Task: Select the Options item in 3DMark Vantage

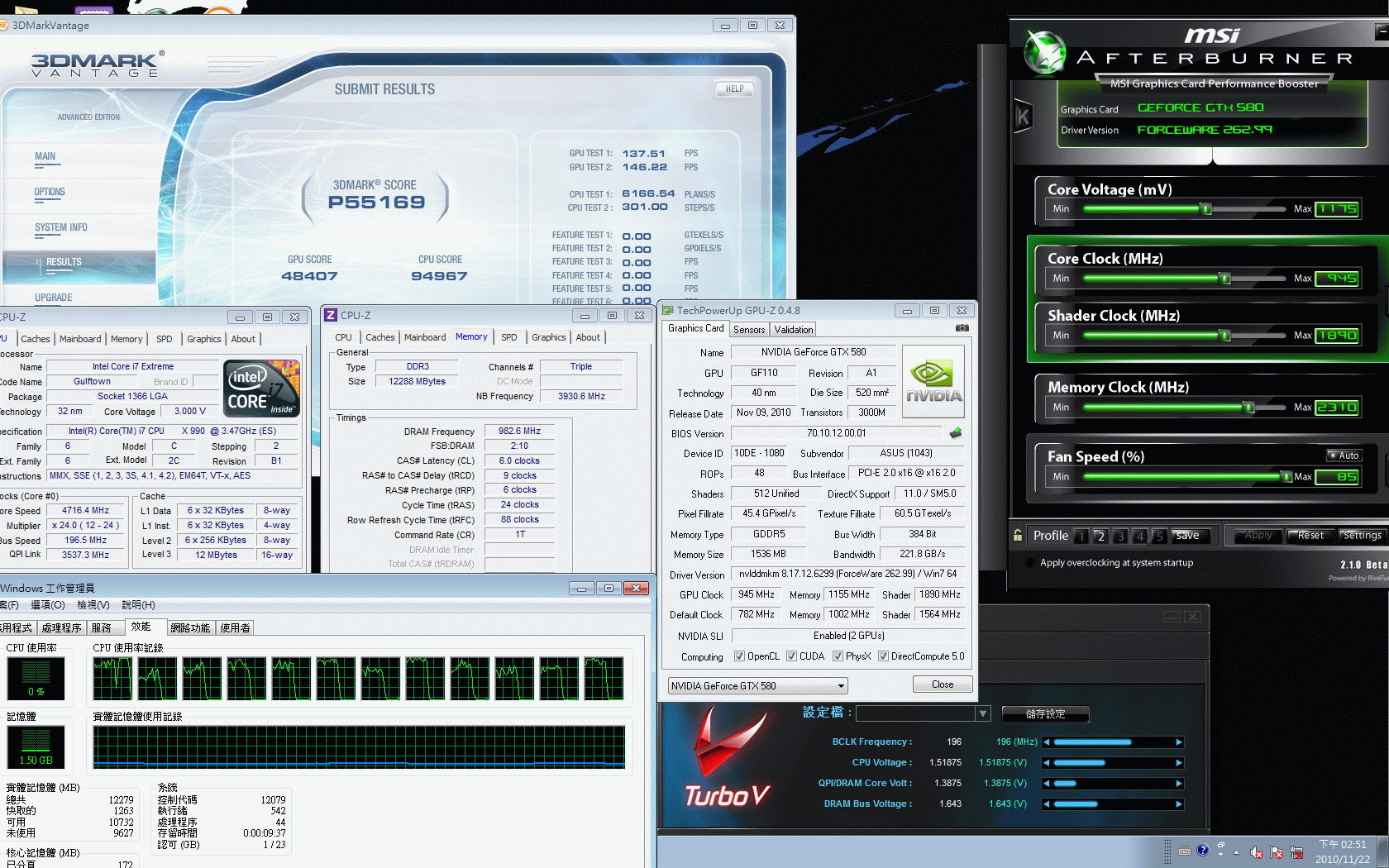Action: pyautogui.click(x=50, y=192)
